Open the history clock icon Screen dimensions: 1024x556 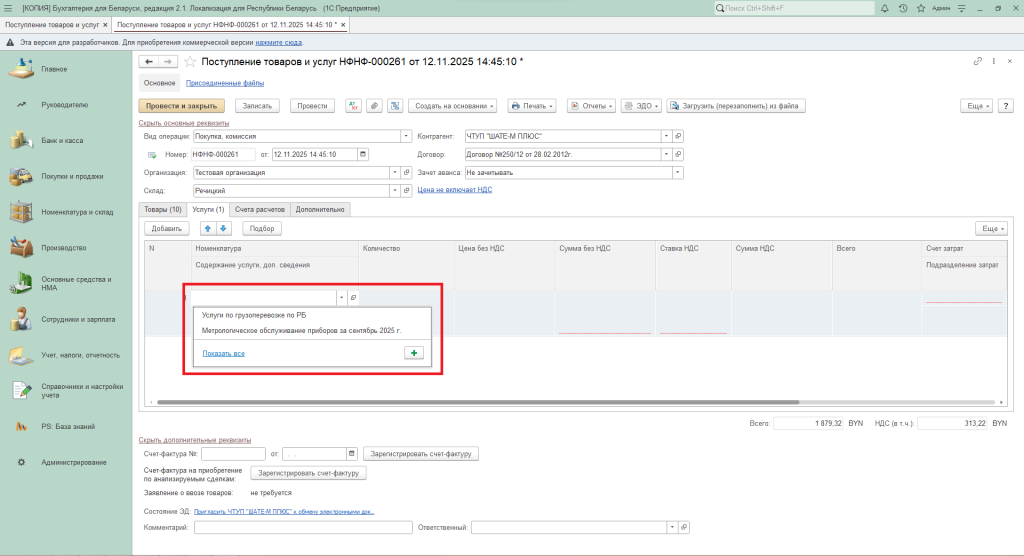(x=903, y=8)
